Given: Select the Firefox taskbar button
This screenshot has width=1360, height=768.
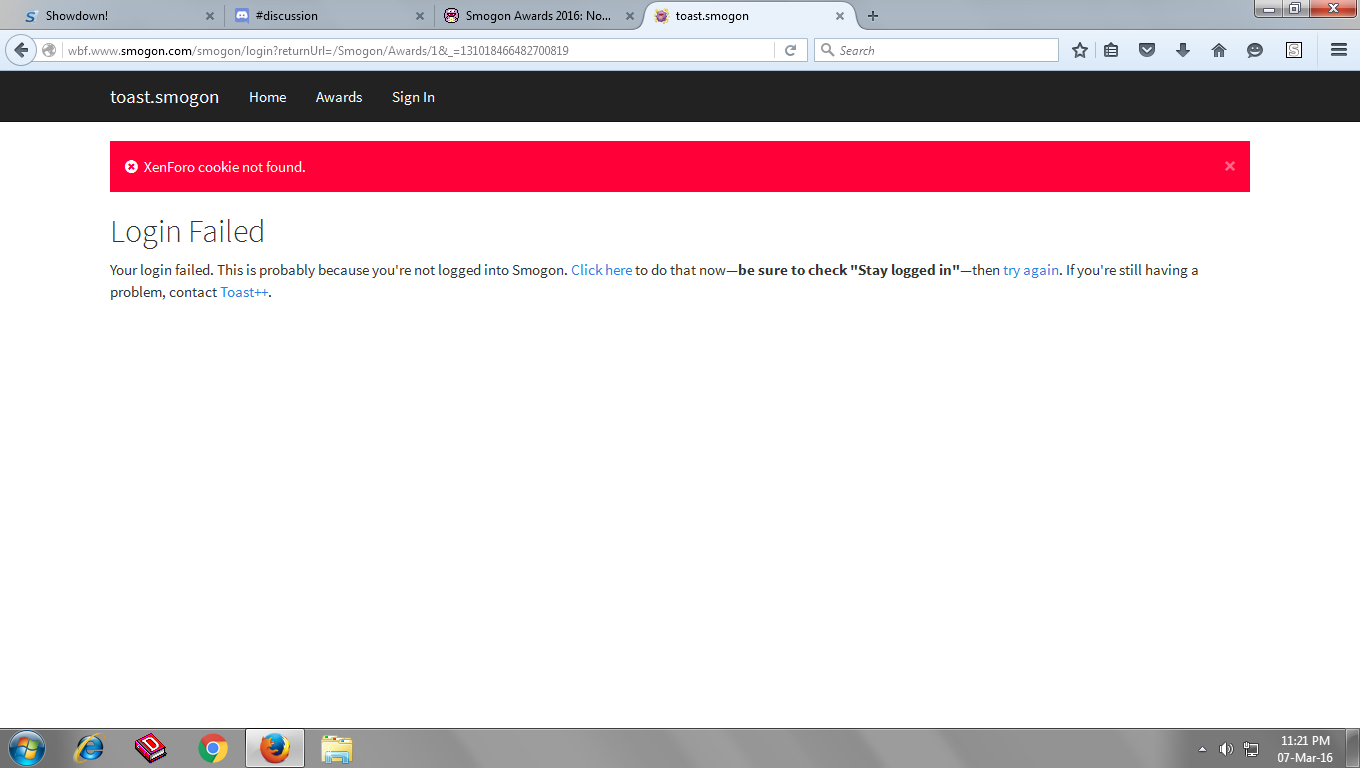Looking at the screenshot, I should coord(275,748).
